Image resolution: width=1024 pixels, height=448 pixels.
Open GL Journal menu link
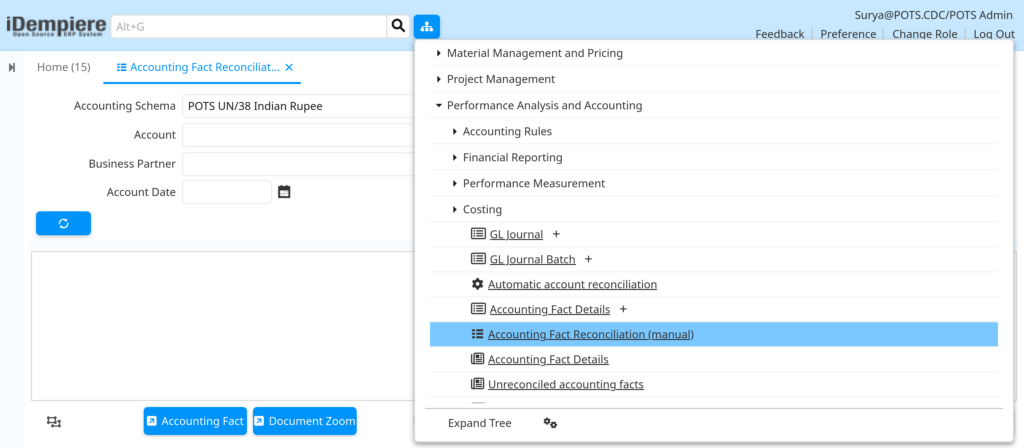[x=516, y=234]
